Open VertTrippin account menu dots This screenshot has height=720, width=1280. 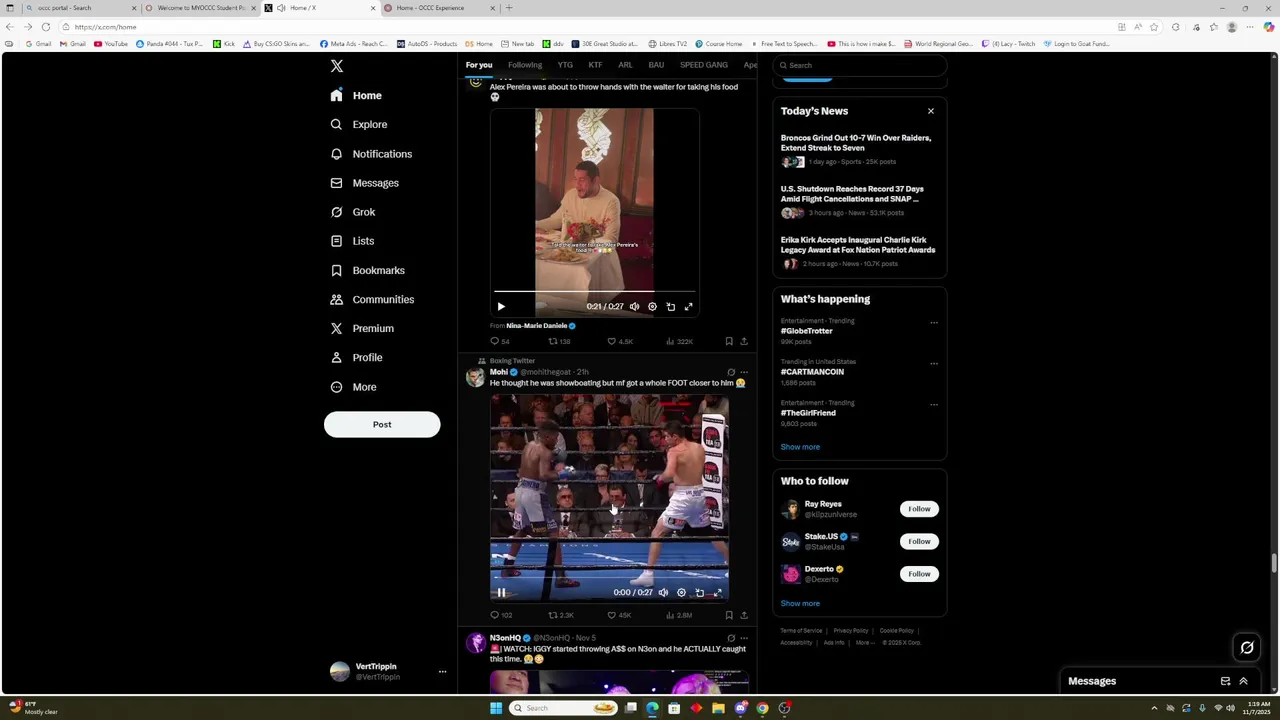point(442,672)
